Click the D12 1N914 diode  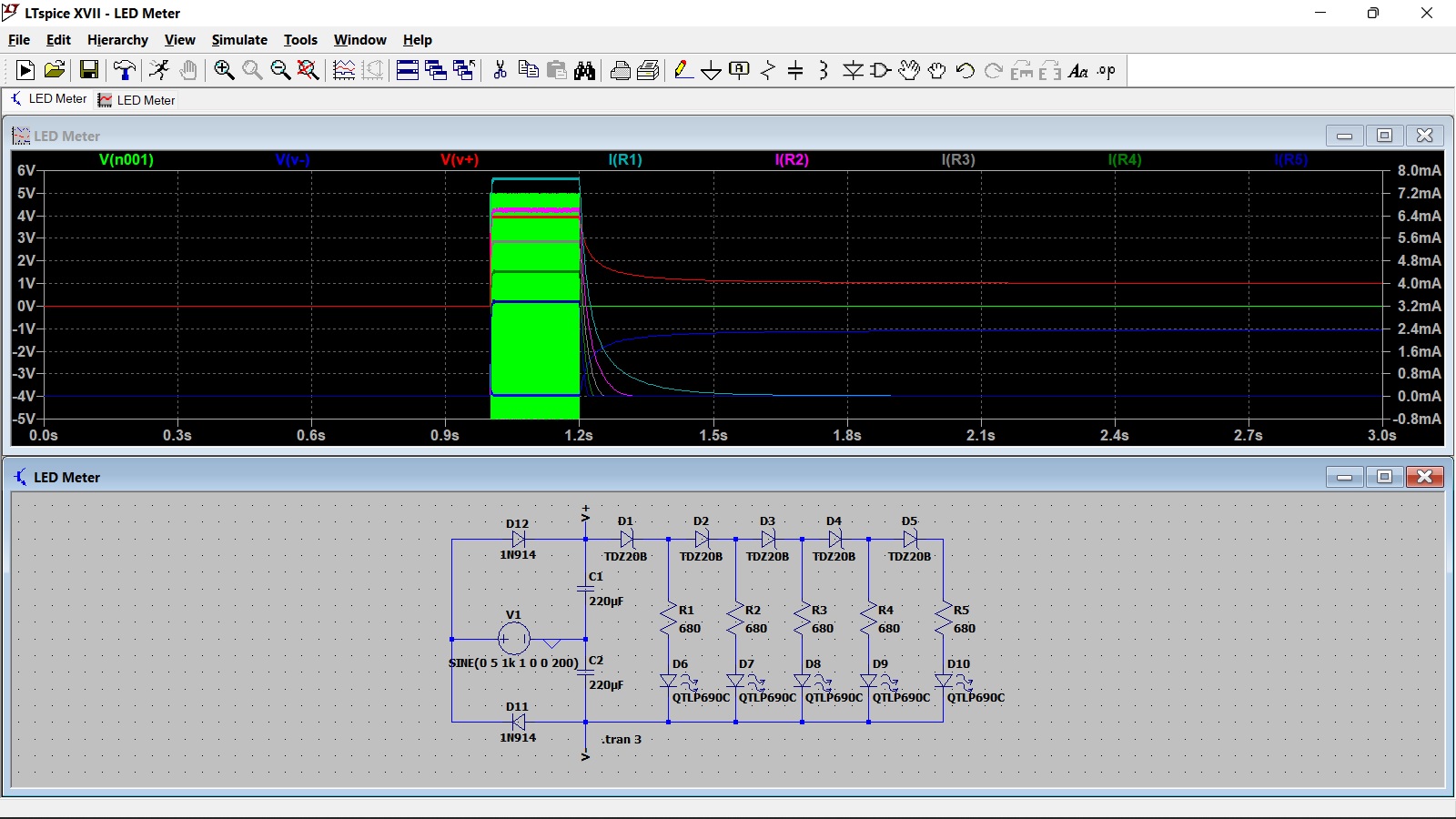518,540
